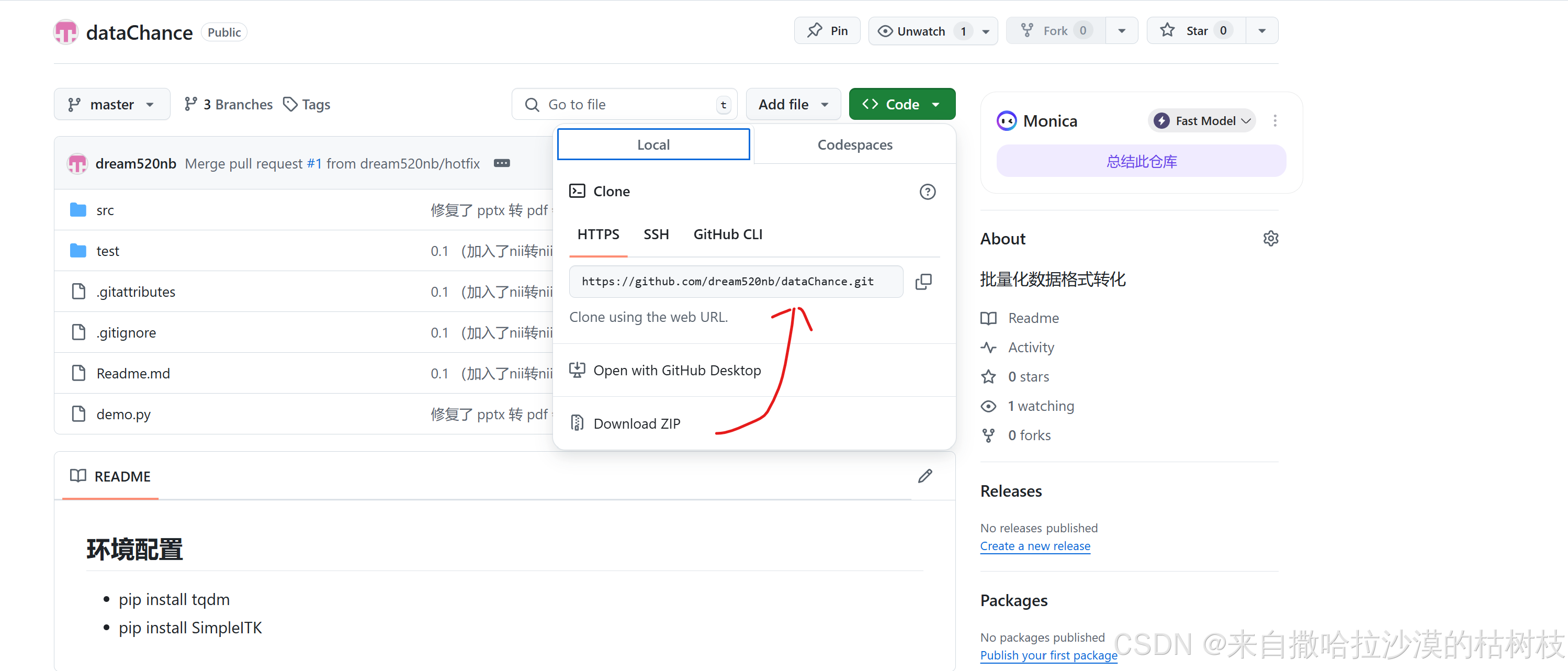Open the test folder
This screenshot has height=671, width=1568.
(107, 251)
